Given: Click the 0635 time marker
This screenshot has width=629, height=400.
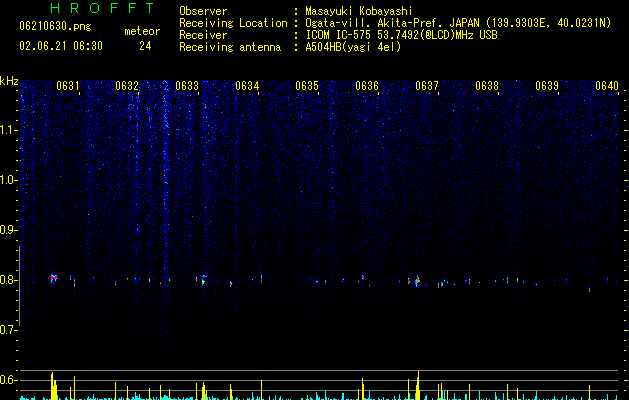Looking at the screenshot, I should tap(307, 86).
